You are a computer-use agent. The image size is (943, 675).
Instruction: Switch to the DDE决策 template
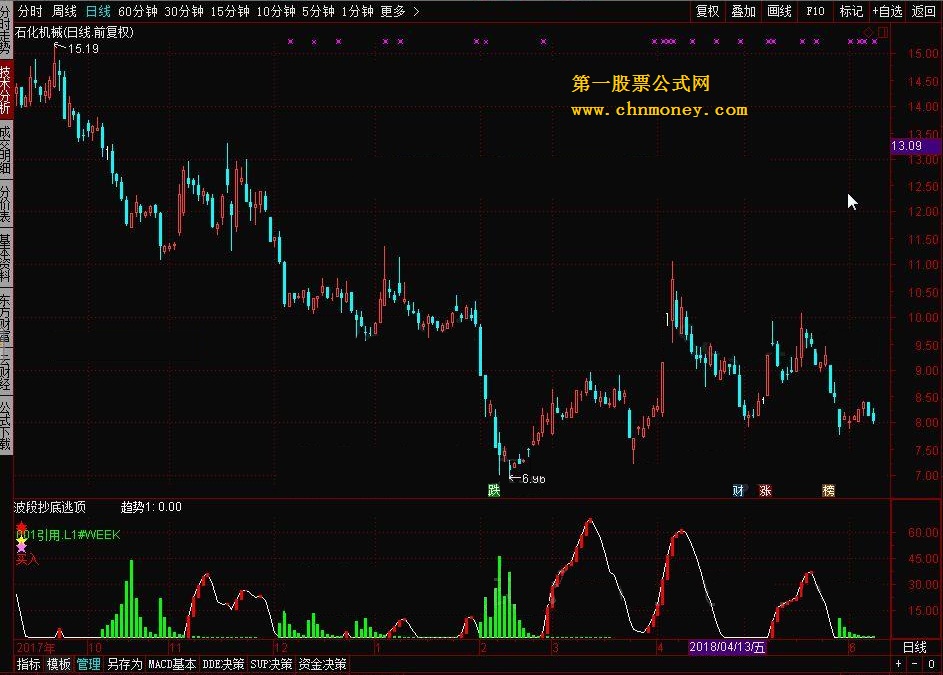point(223,664)
